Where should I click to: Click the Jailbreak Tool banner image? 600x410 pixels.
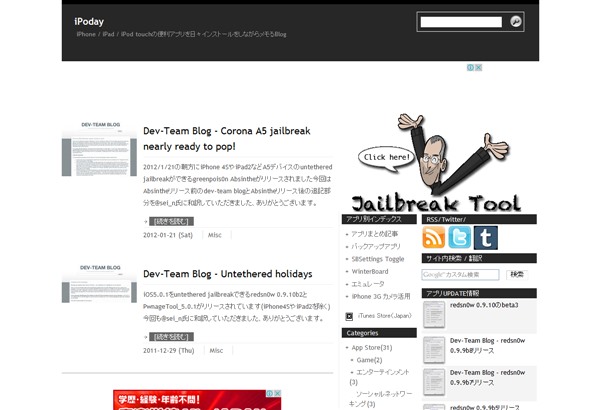coord(436,163)
